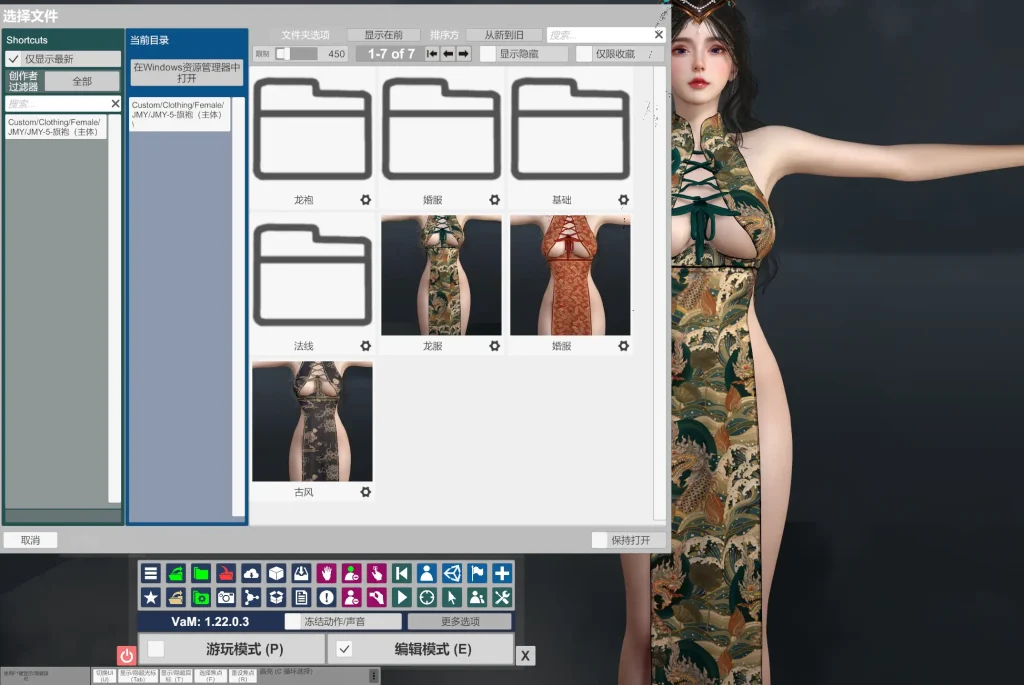This screenshot has width=1024, height=685.
Task: Open the 全部 creator filter dropdown
Action: (x=82, y=82)
